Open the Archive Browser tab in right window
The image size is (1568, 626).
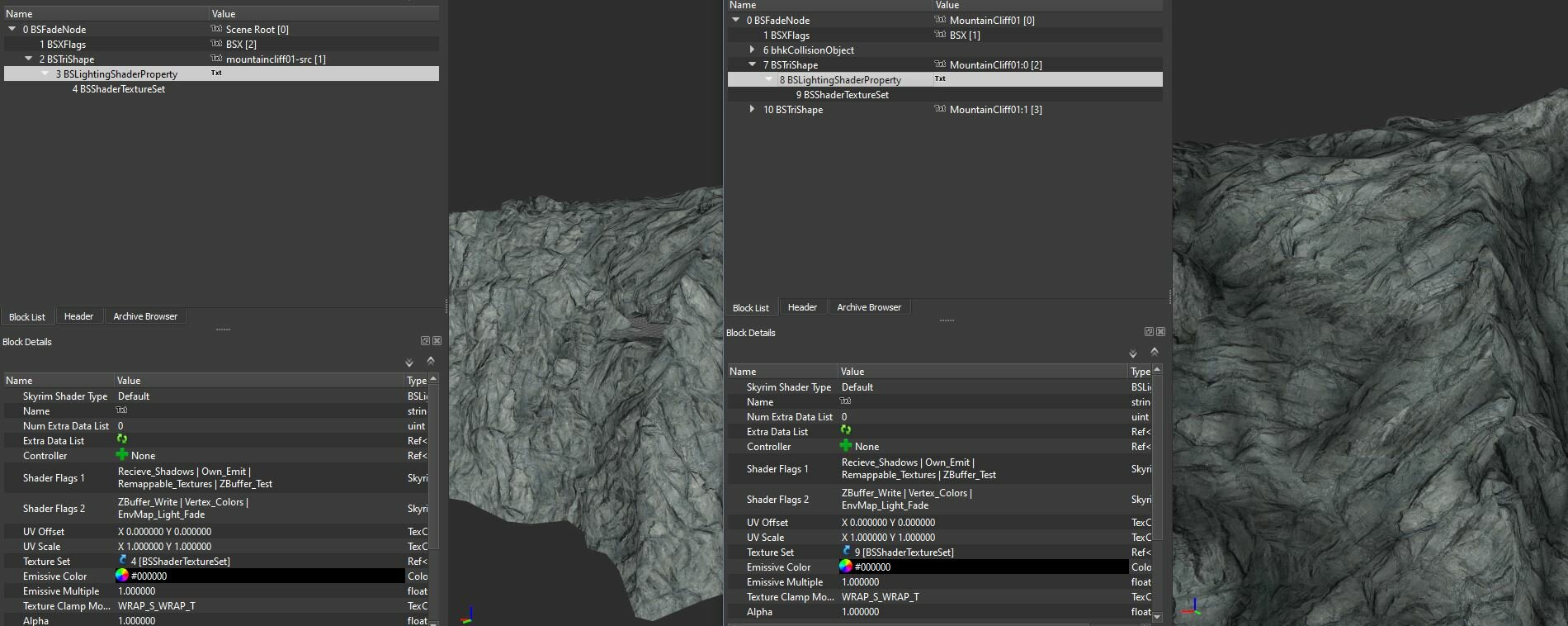pyautogui.click(x=869, y=307)
